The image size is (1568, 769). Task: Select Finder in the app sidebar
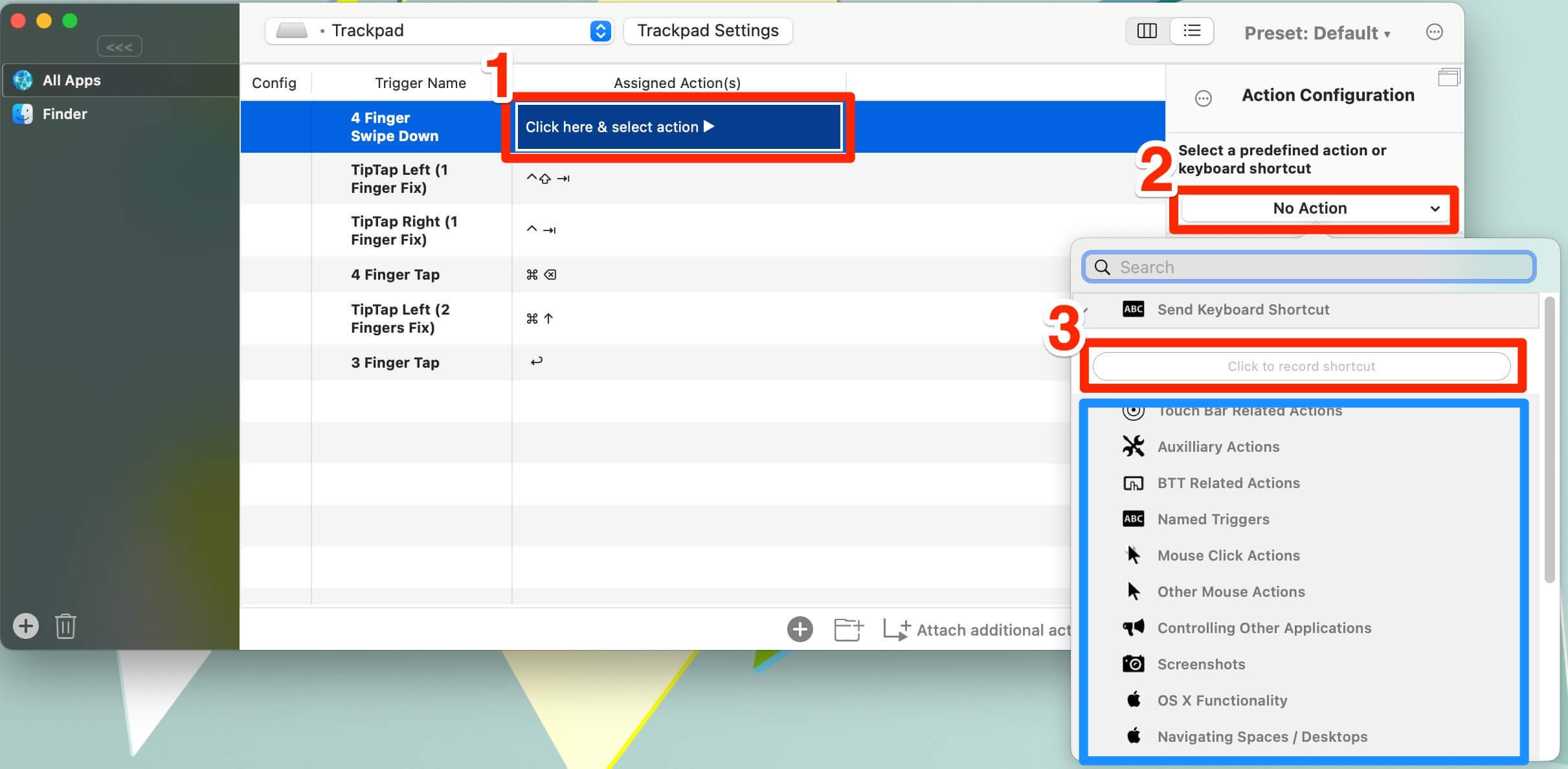pyautogui.click(x=65, y=114)
